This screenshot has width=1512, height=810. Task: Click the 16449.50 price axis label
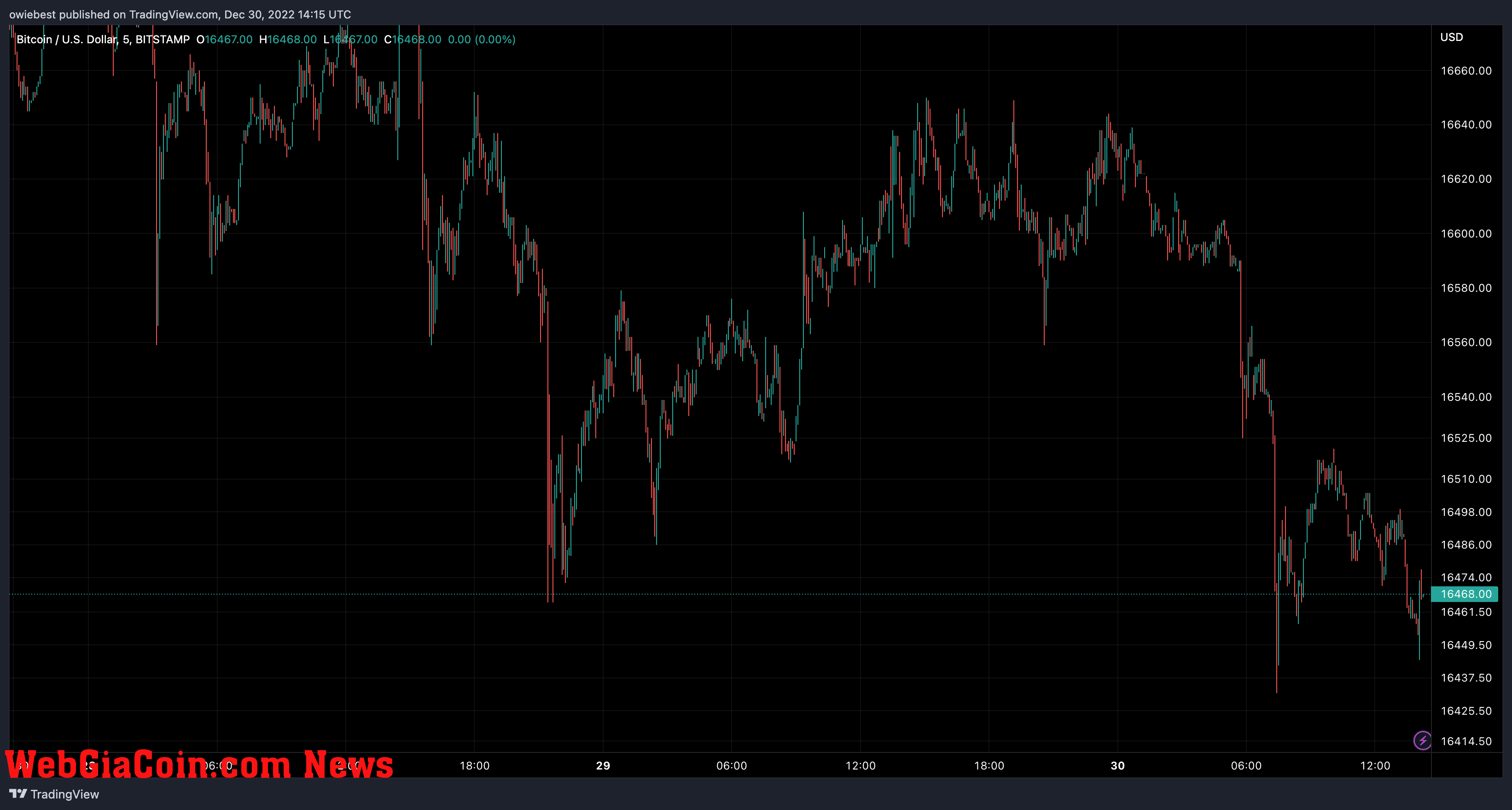click(x=1465, y=645)
